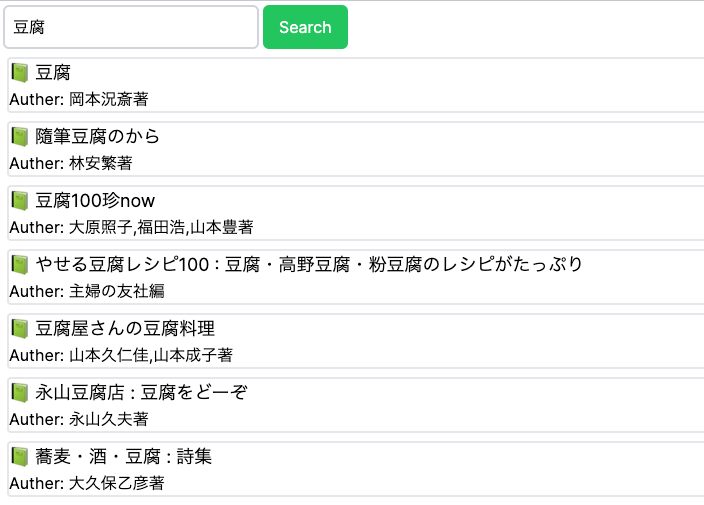Viewport: 704px width, 505px height.
Task: Select the result title 豆腐
Action: point(53,73)
